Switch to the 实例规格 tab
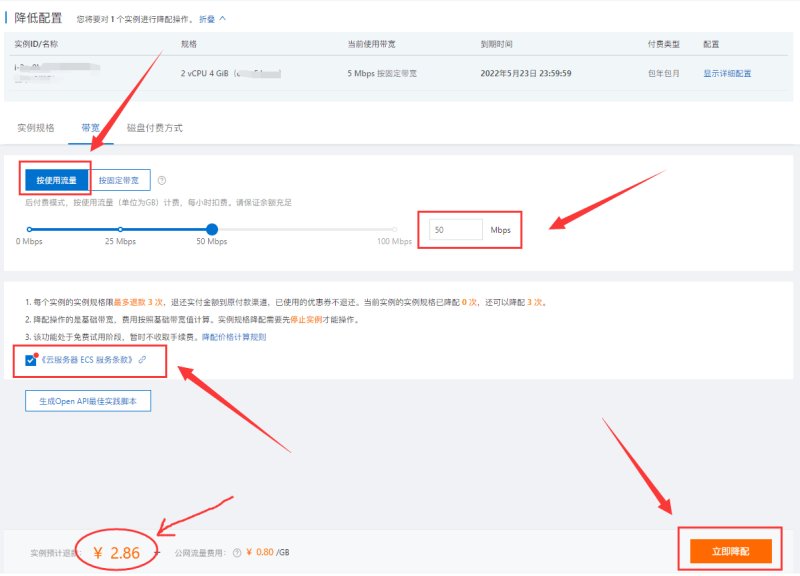The height and width of the screenshot is (576, 800). click(36, 128)
